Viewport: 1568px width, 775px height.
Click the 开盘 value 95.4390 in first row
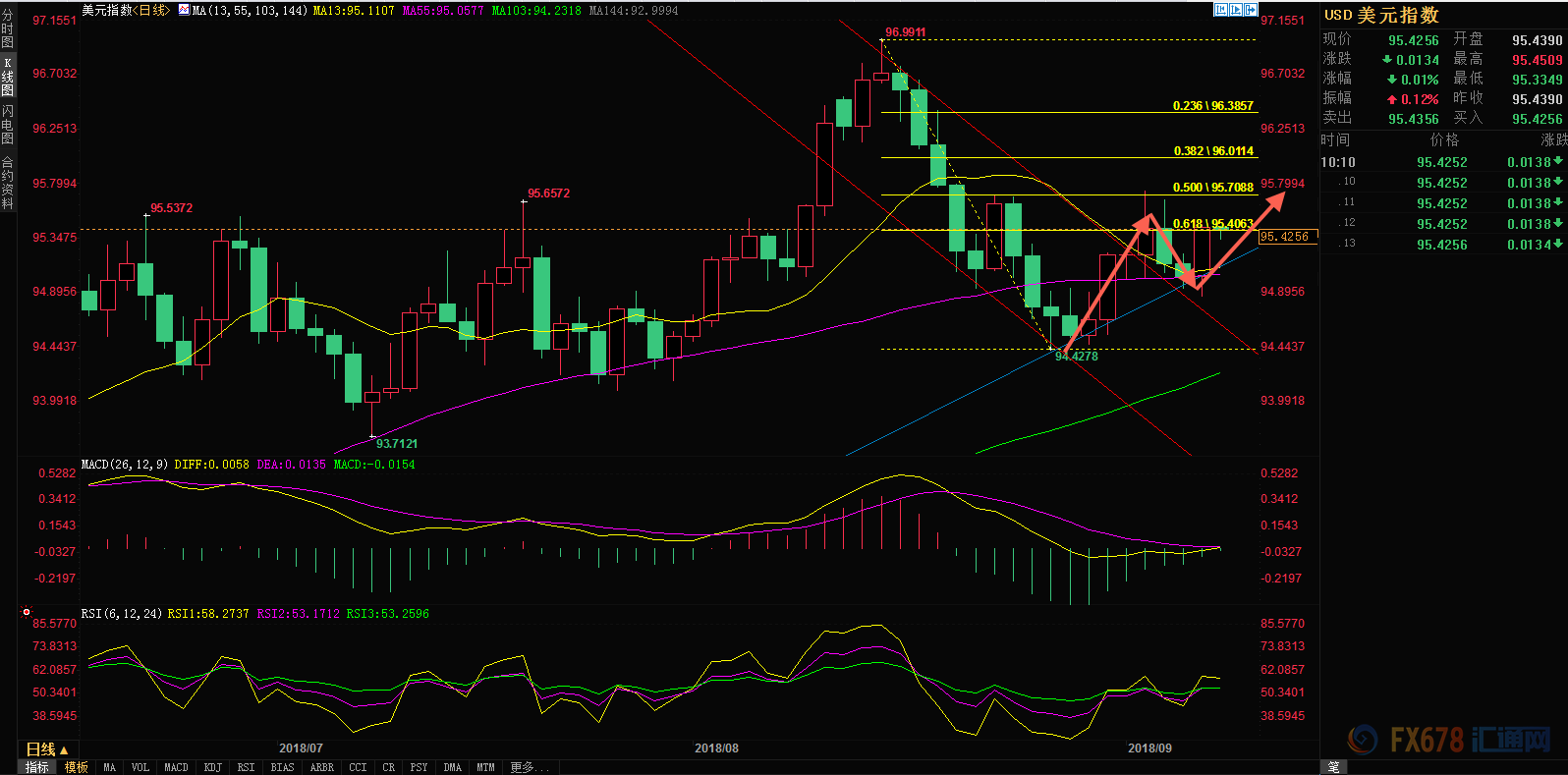pos(1537,40)
